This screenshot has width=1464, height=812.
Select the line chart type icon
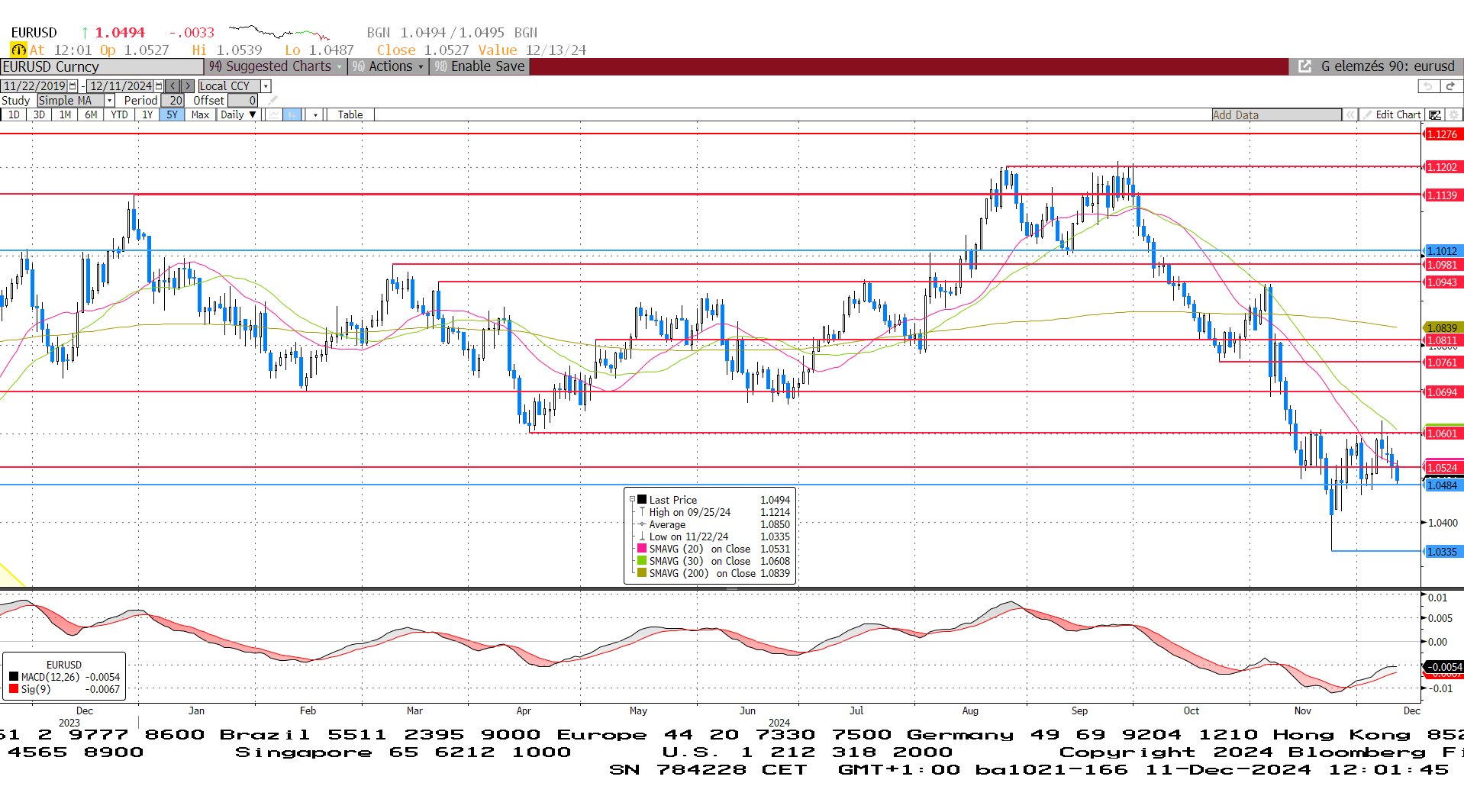point(273,114)
